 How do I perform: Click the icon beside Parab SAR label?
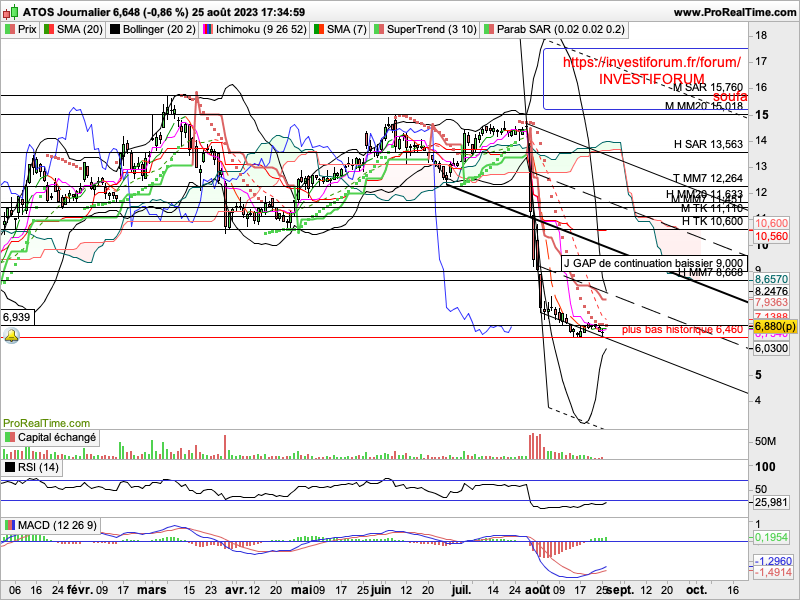489,30
